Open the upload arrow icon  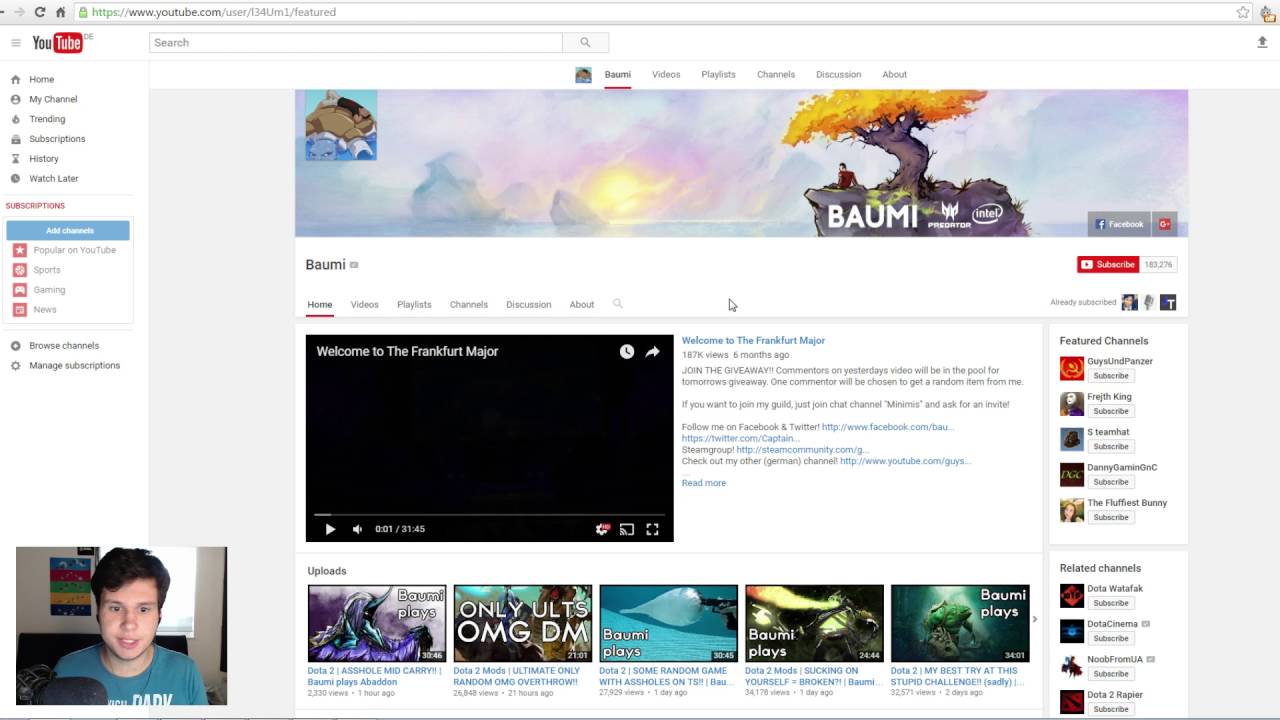[x=1262, y=42]
